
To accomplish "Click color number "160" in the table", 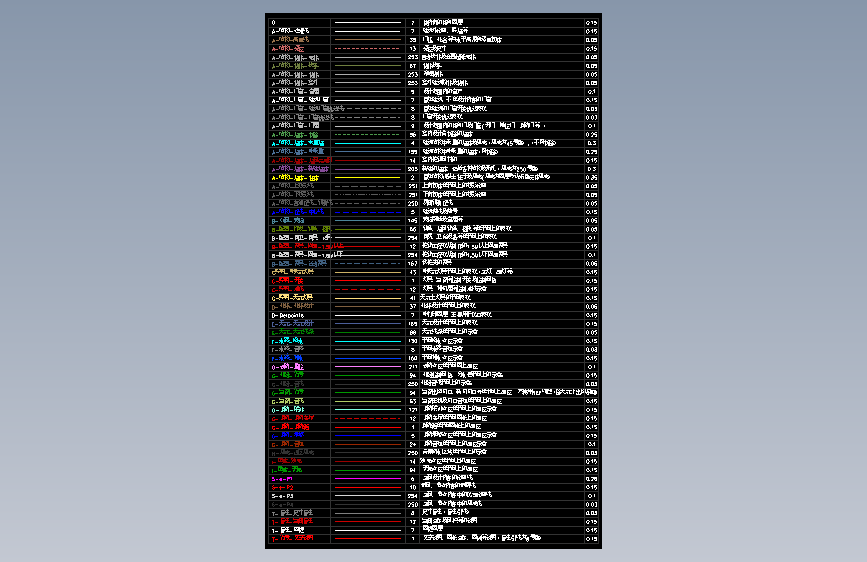I will click(412, 358).
